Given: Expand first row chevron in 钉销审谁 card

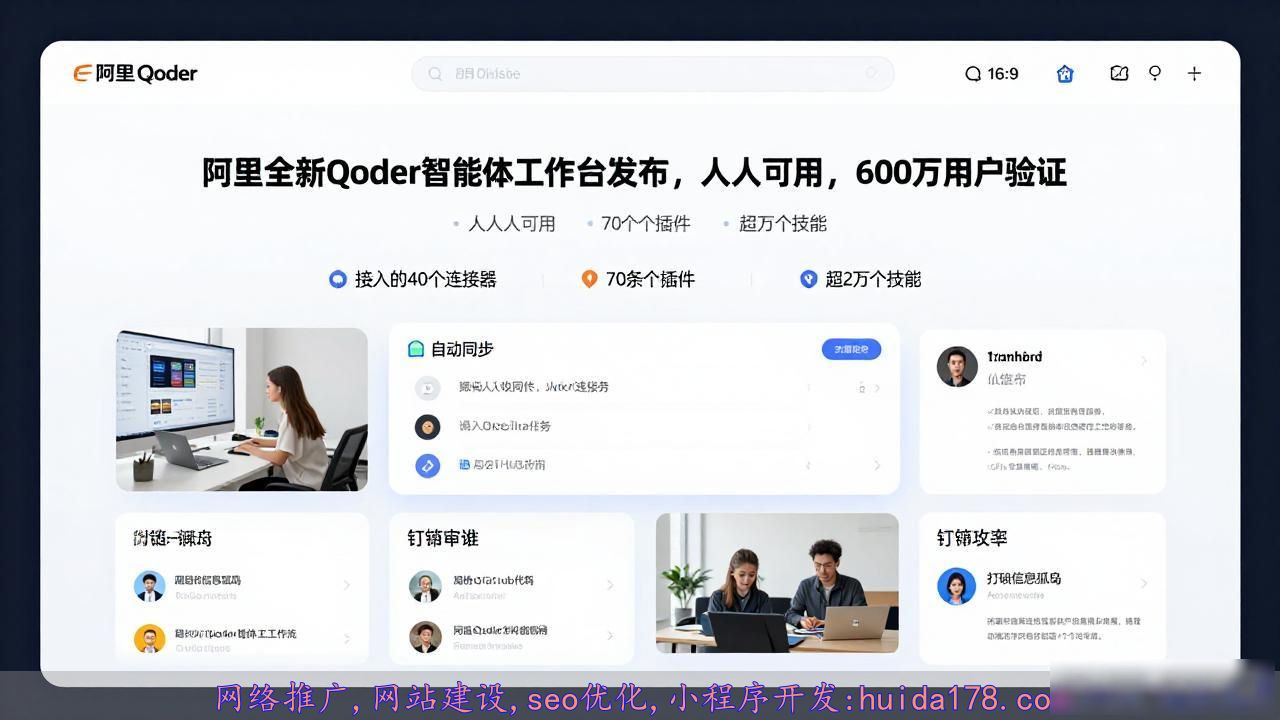Looking at the screenshot, I should click(x=610, y=585).
